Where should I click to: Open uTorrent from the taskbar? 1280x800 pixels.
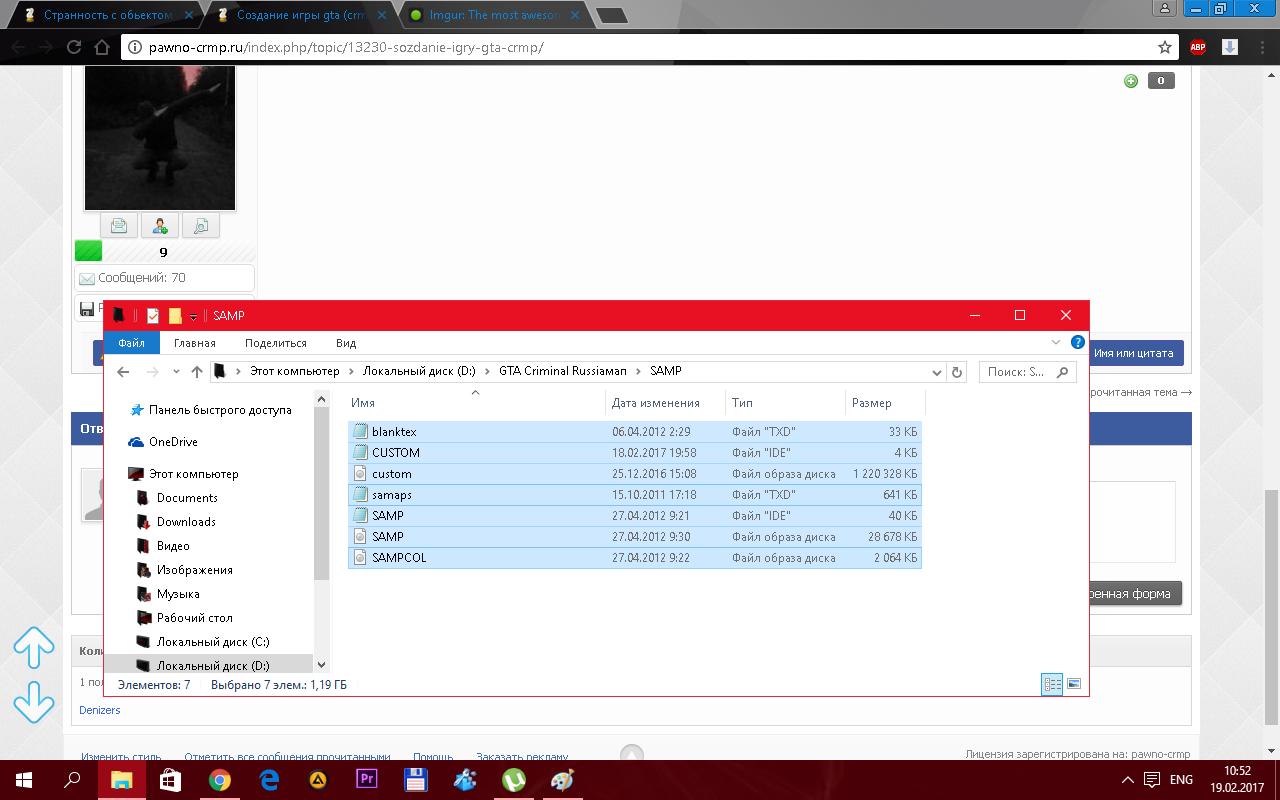click(x=513, y=780)
